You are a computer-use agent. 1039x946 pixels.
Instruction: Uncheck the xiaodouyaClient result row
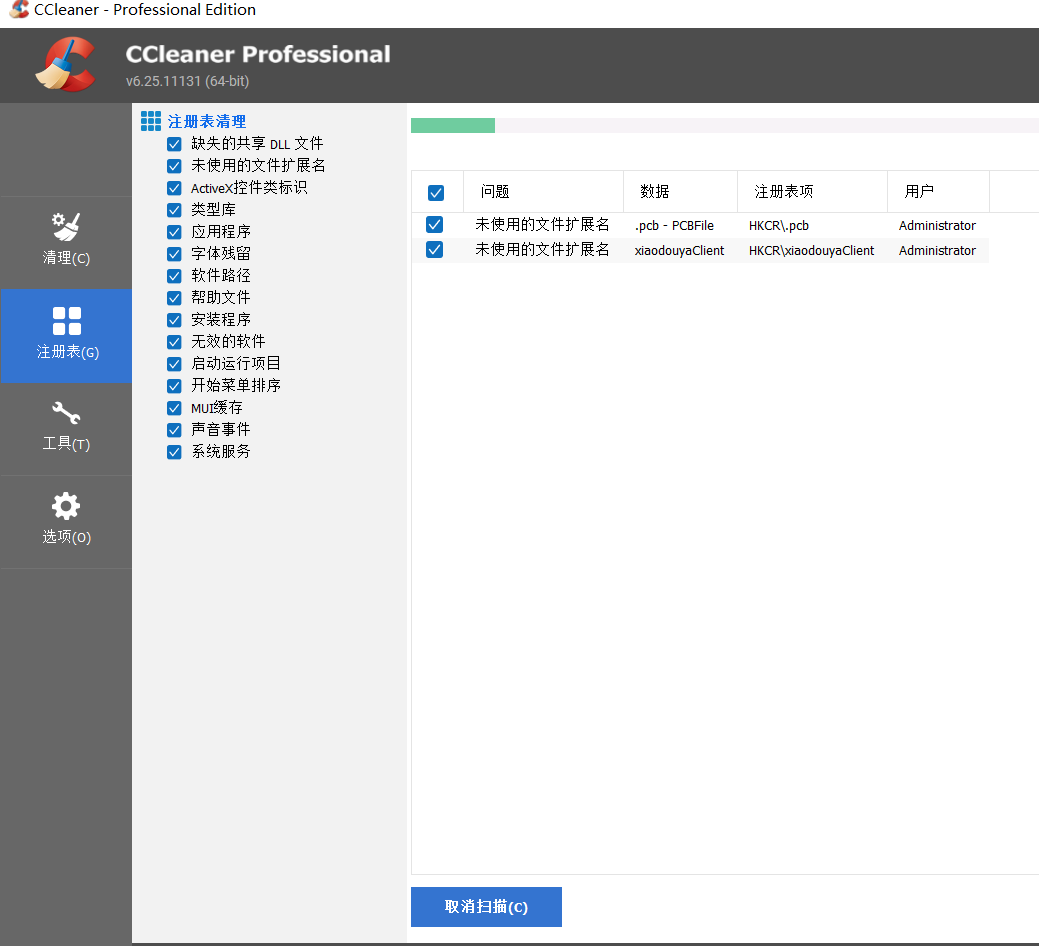pos(435,250)
